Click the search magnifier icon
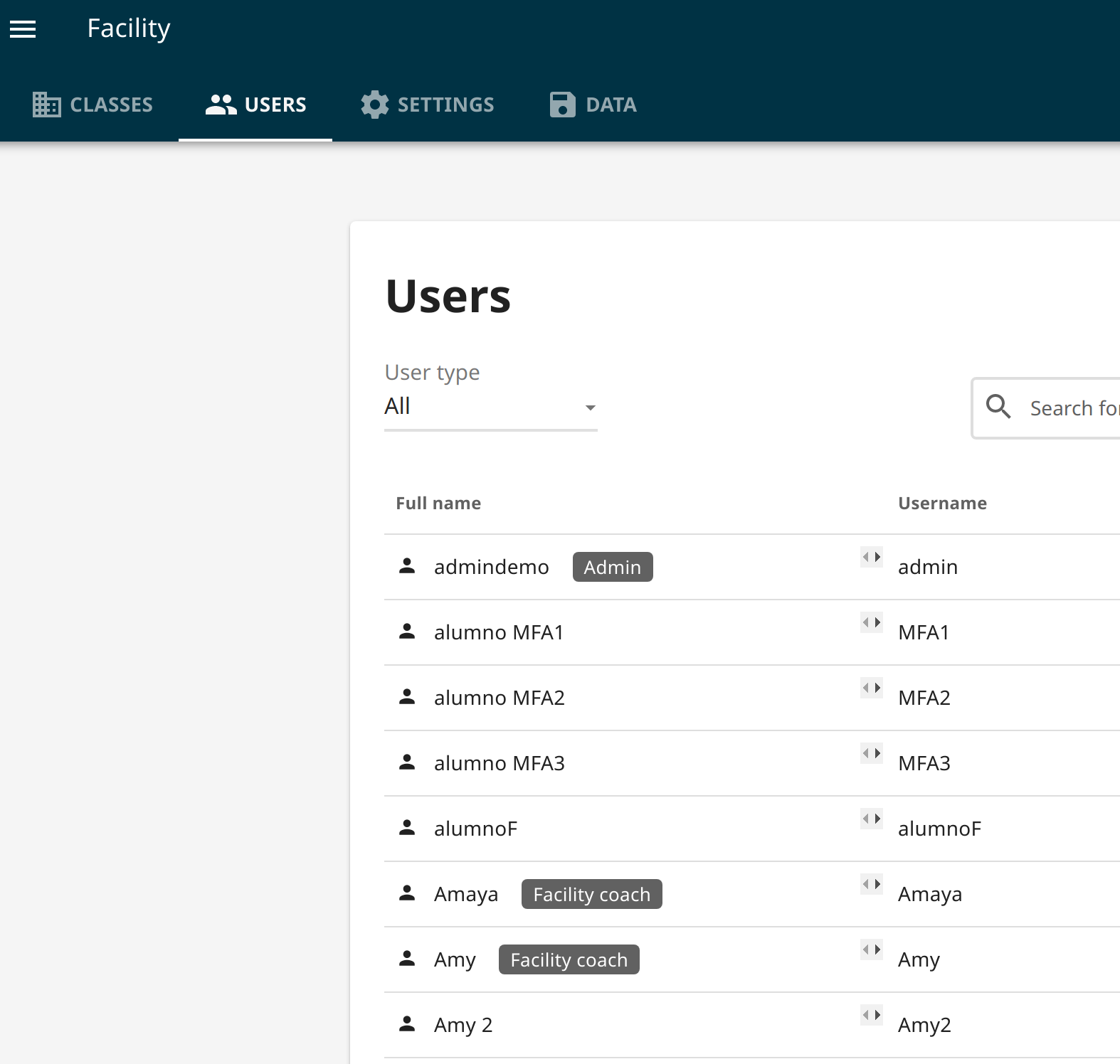Image resolution: width=1120 pixels, height=1064 pixels. pos(998,407)
